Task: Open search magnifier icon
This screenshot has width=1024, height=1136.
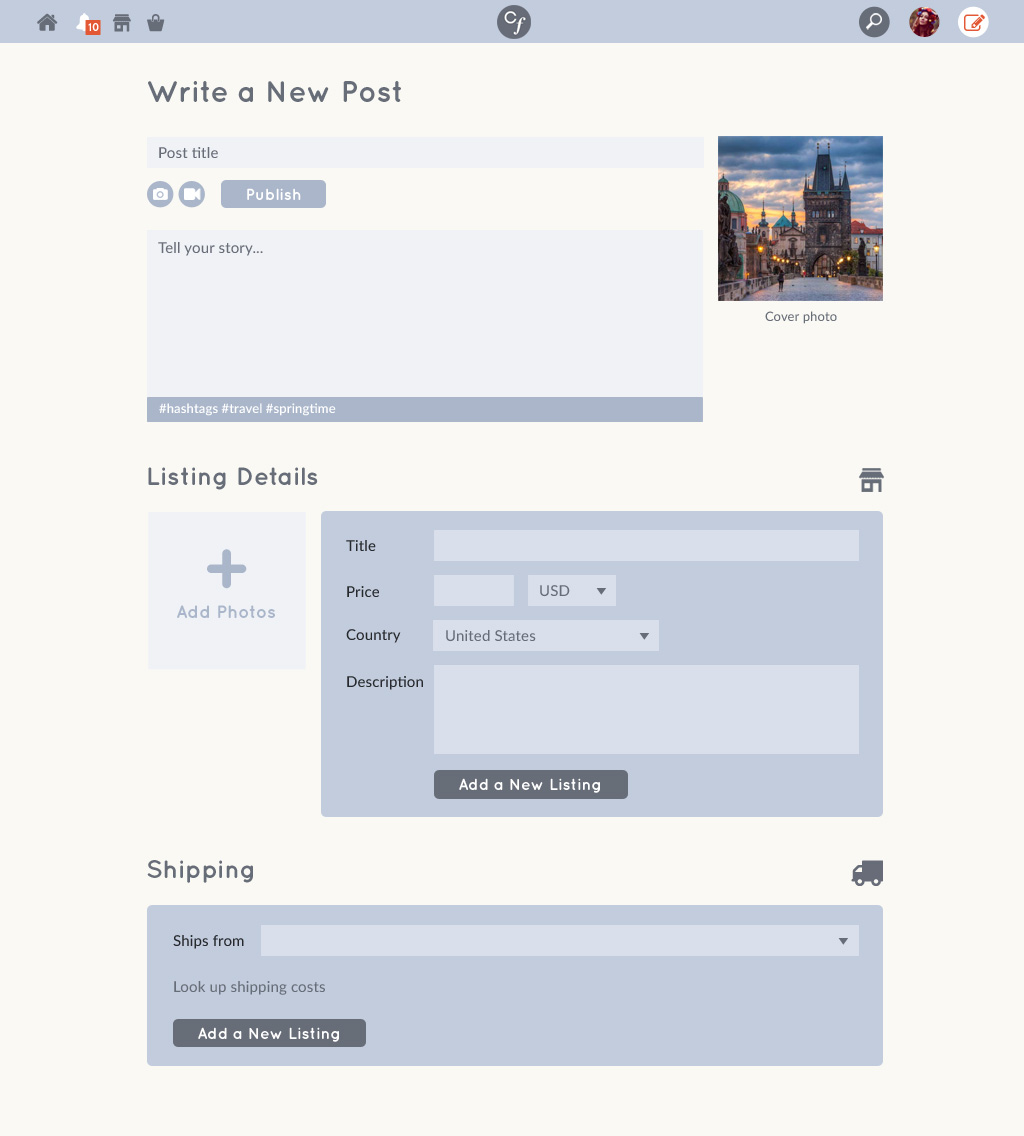Action: [x=874, y=22]
